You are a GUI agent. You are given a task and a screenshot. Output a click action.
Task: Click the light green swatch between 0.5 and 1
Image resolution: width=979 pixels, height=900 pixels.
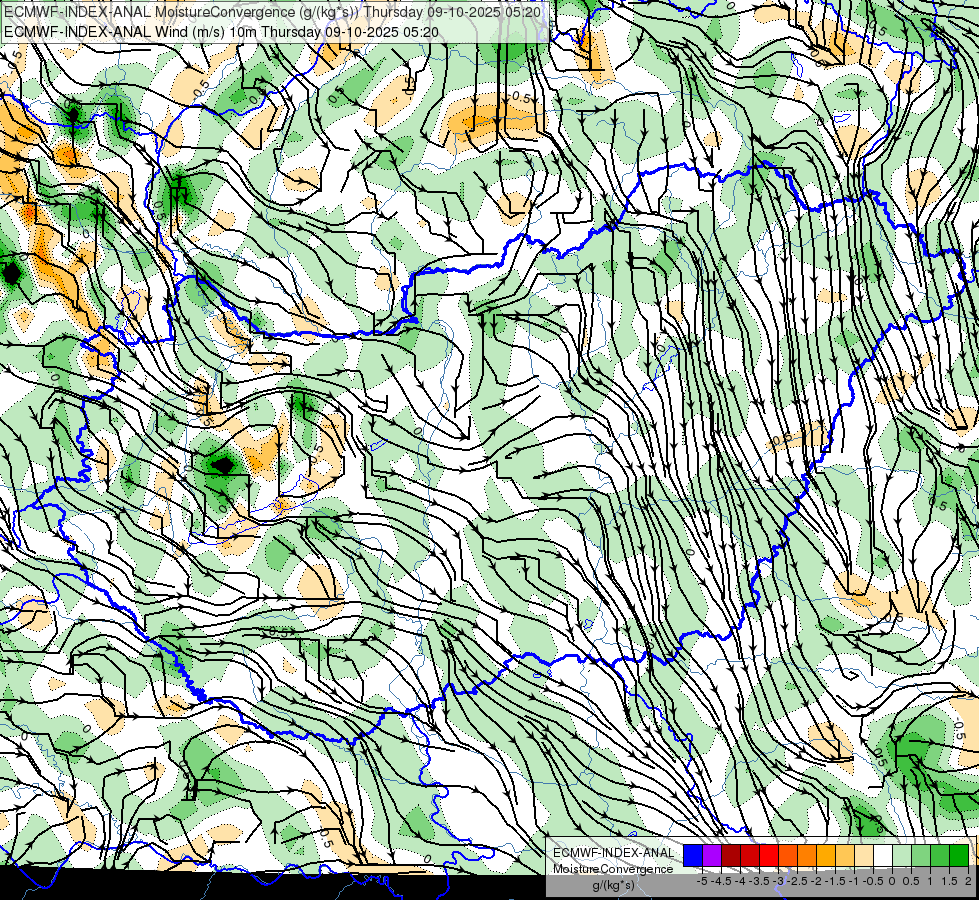pyautogui.click(x=921, y=856)
